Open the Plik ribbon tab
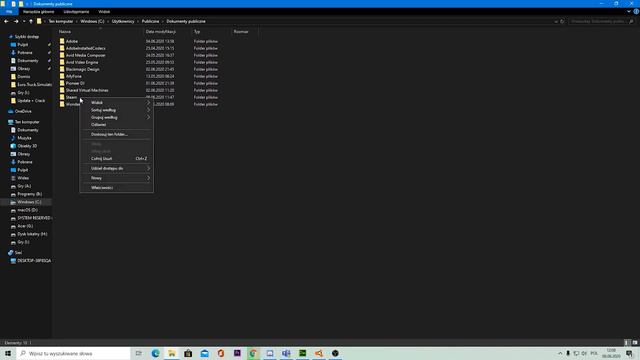The image size is (640, 360). pos(9,12)
